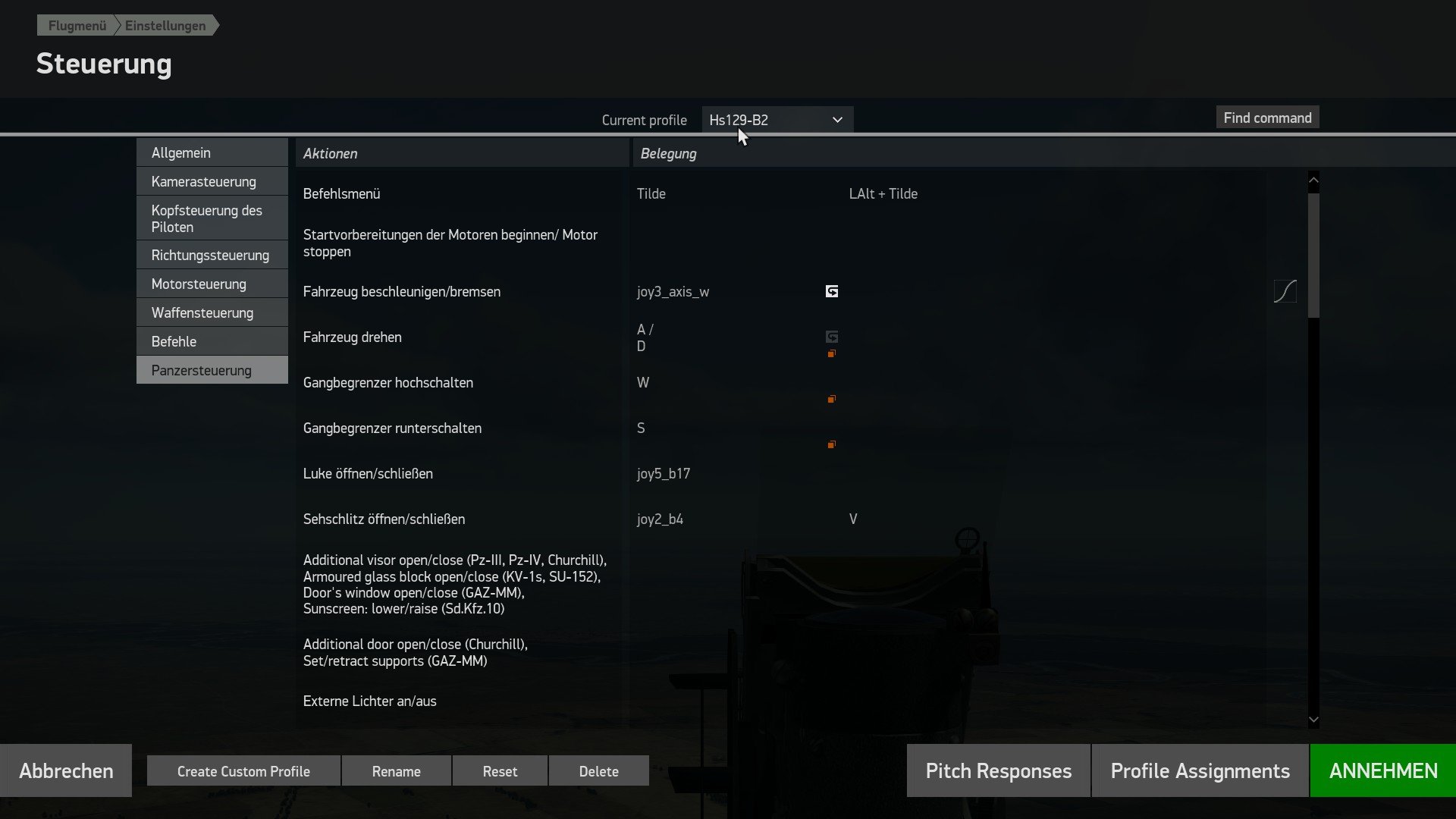The width and height of the screenshot is (1456, 819).
Task: Click orange icon on Gangbegrenzer runterschalten row
Action: pyautogui.click(x=832, y=444)
